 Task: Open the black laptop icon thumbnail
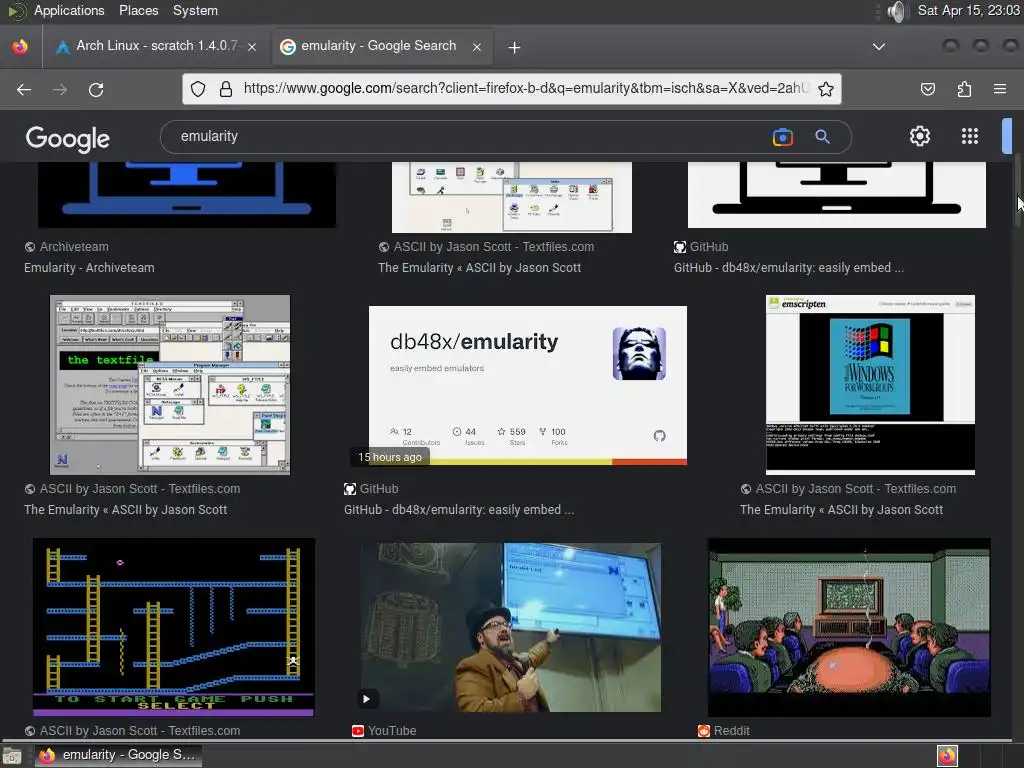[837, 195]
